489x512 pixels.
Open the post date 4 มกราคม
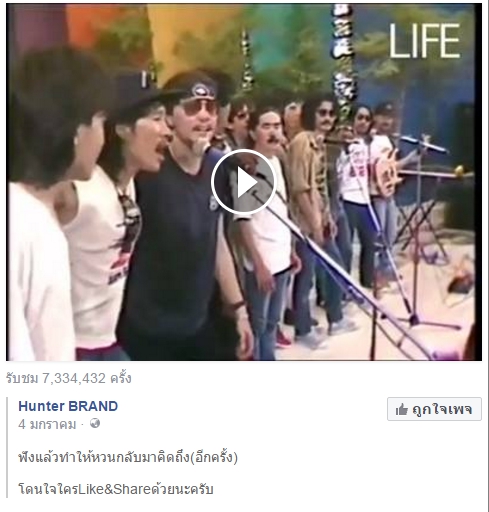click(x=47, y=424)
